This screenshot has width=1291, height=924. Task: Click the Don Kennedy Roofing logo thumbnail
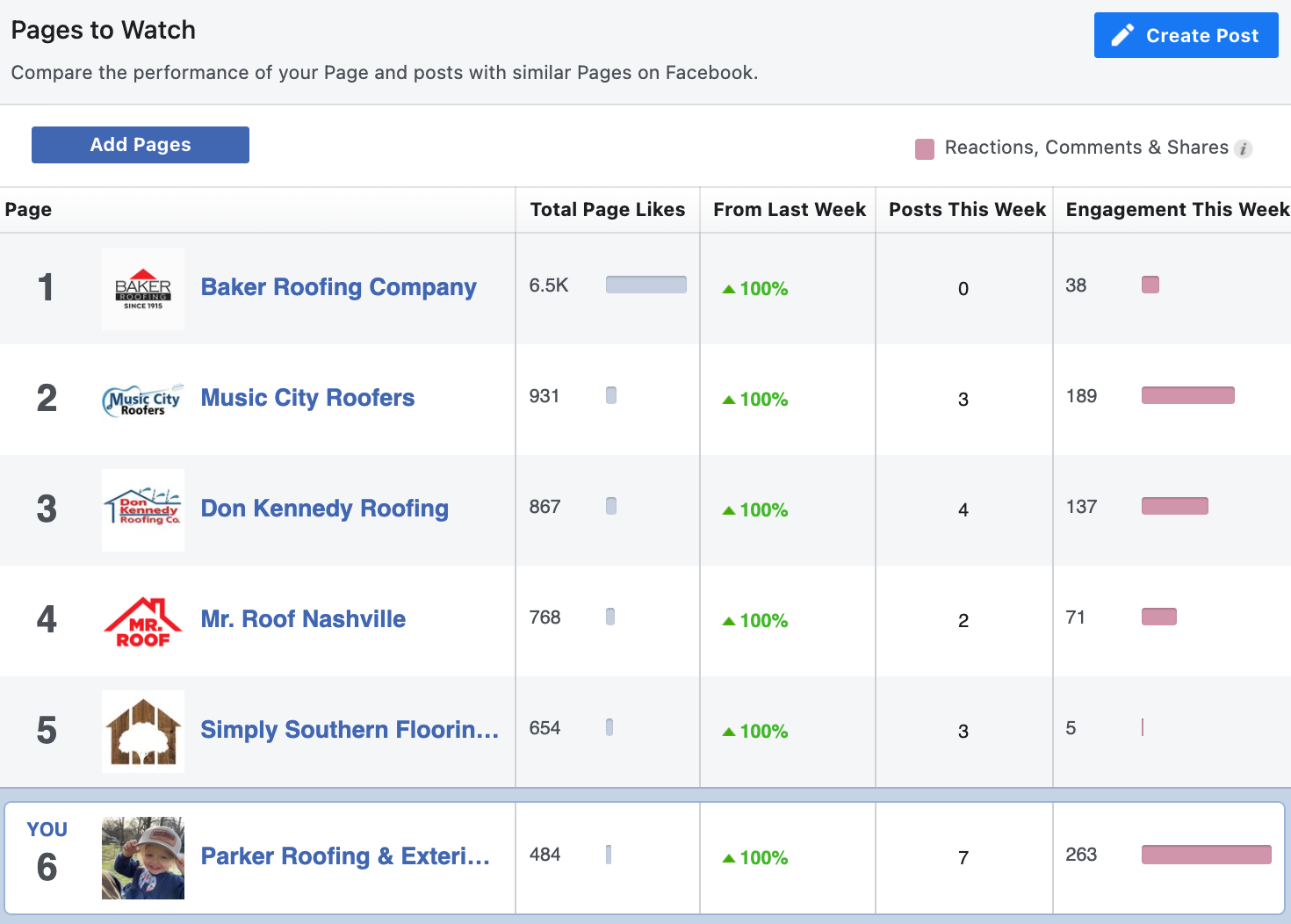tap(143, 510)
